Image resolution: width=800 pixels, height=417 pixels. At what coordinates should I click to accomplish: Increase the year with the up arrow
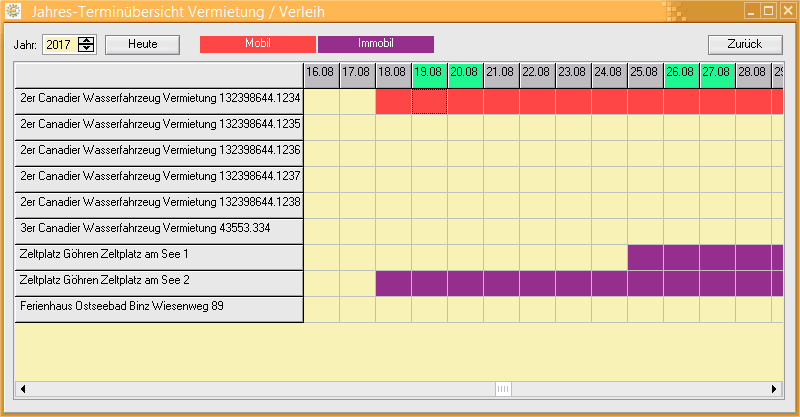click(x=86, y=40)
